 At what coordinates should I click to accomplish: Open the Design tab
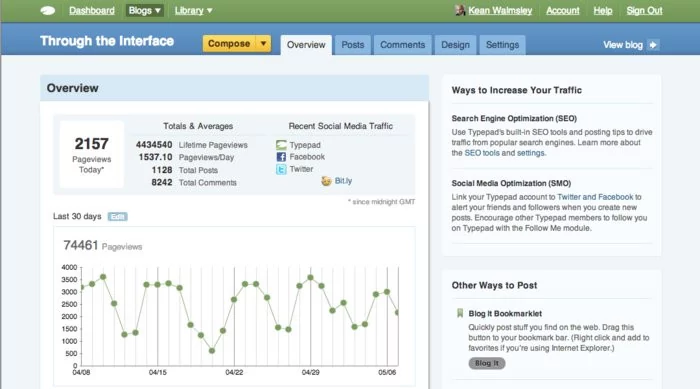455,45
